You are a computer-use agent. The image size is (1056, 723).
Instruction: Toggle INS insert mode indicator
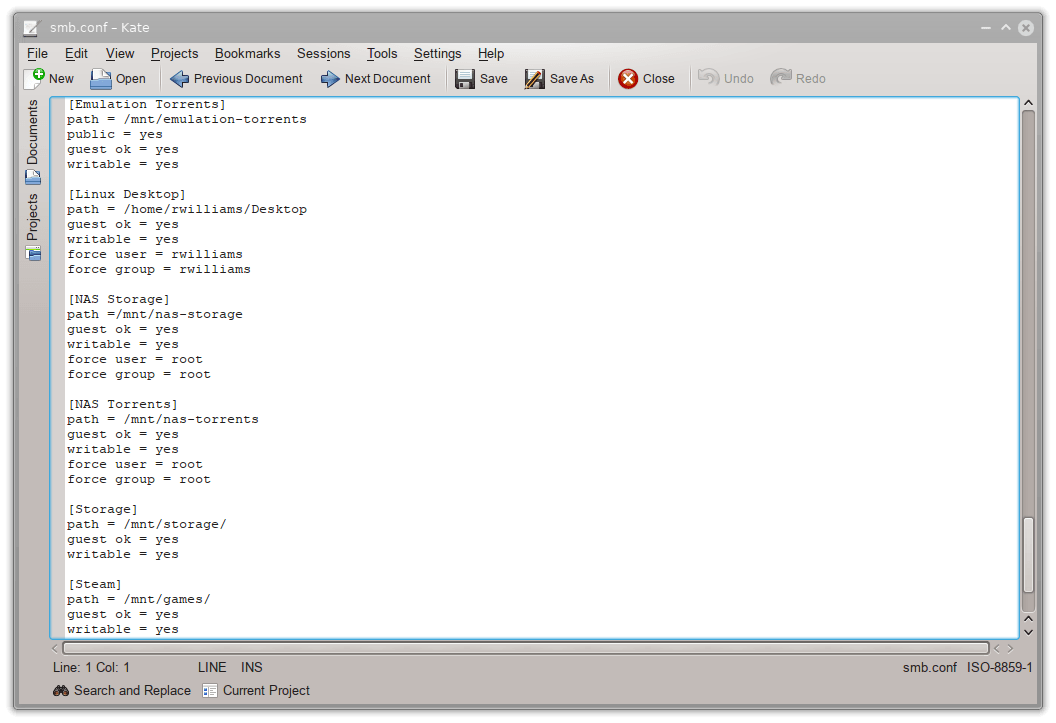[252, 667]
